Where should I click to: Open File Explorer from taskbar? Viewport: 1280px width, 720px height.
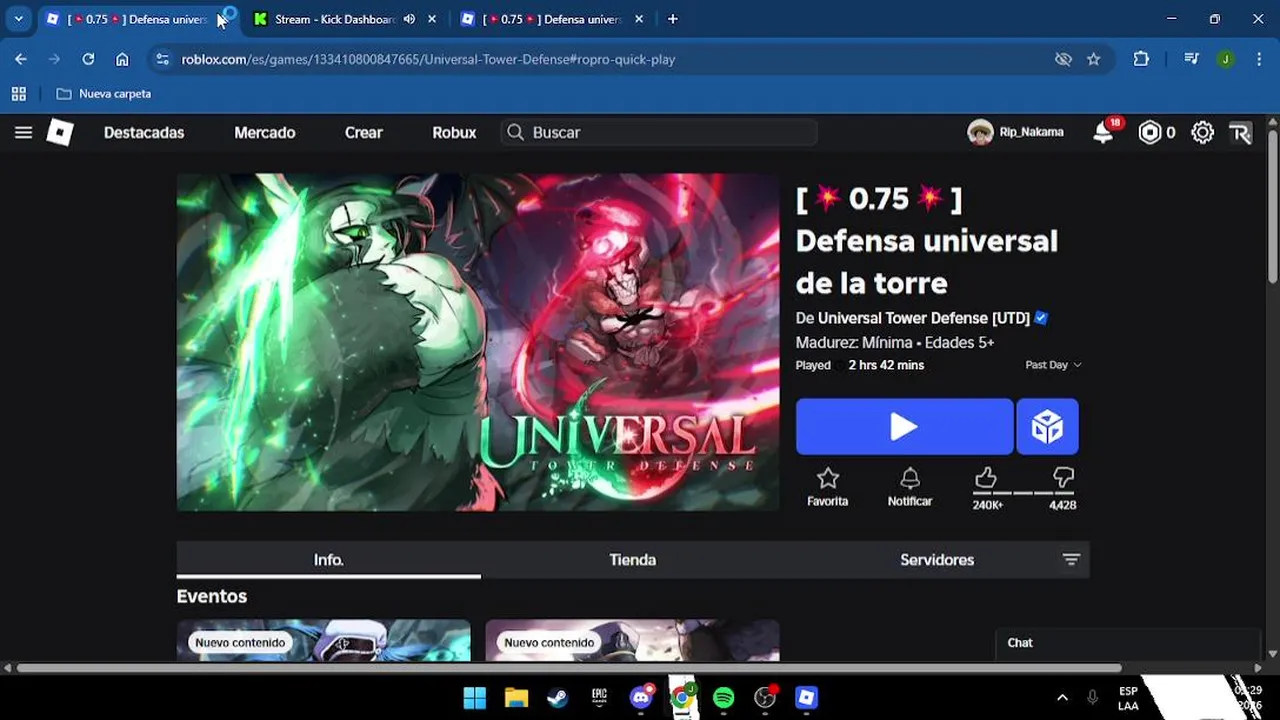pyautogui.click(x=516, y=698)
